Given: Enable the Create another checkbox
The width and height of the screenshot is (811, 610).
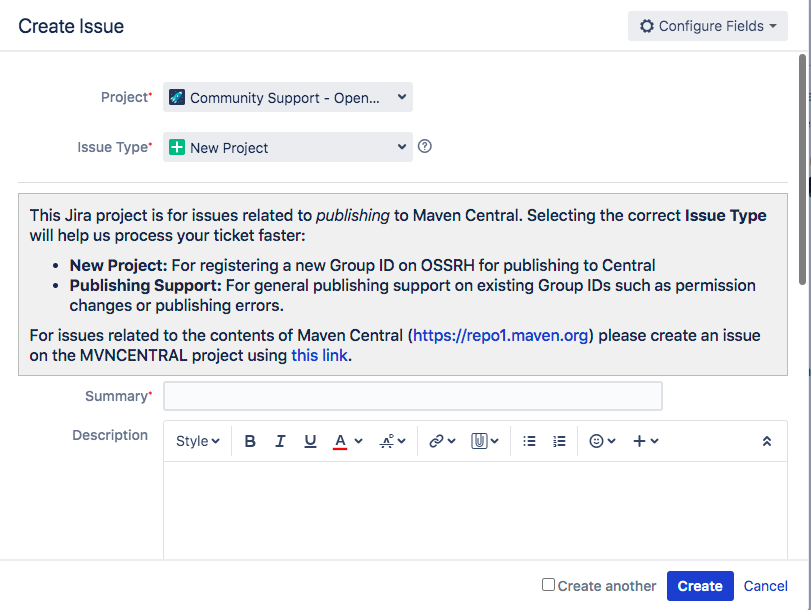Looking at the screenshot, I should pos(548,585).
